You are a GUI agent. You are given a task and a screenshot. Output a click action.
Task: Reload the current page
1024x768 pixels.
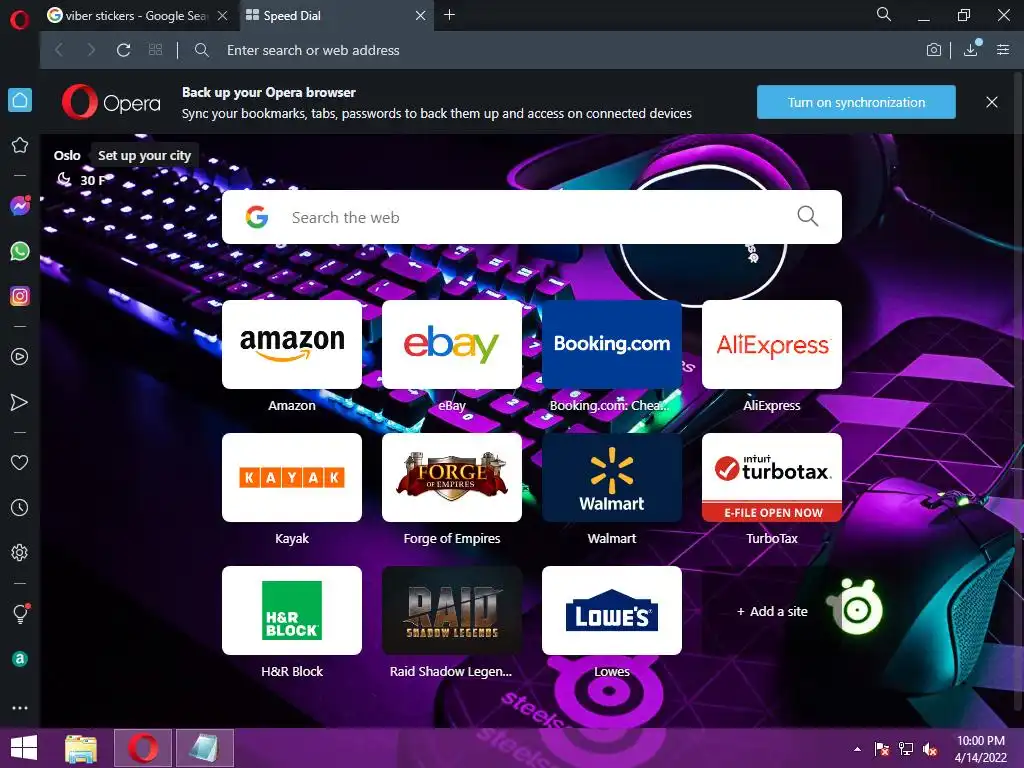tap(123, 50)
